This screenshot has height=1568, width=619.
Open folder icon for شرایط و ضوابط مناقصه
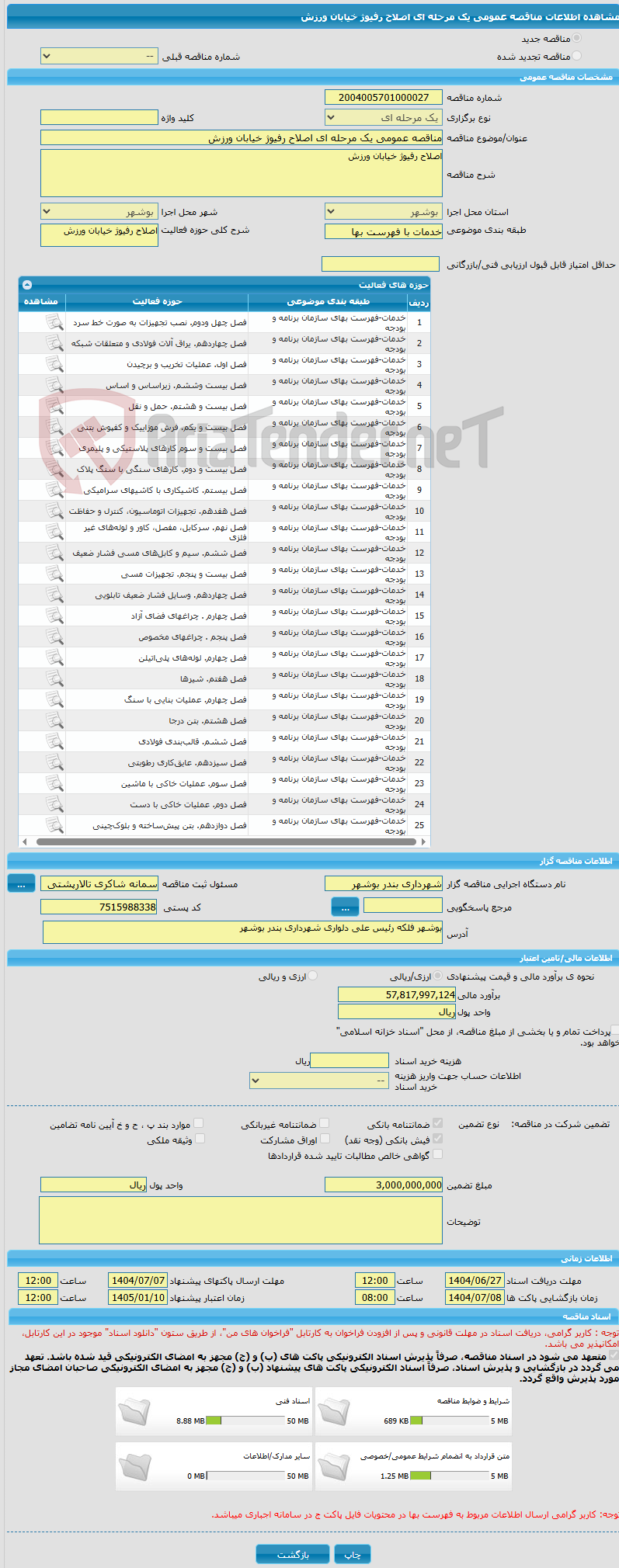click(334, 1412)
